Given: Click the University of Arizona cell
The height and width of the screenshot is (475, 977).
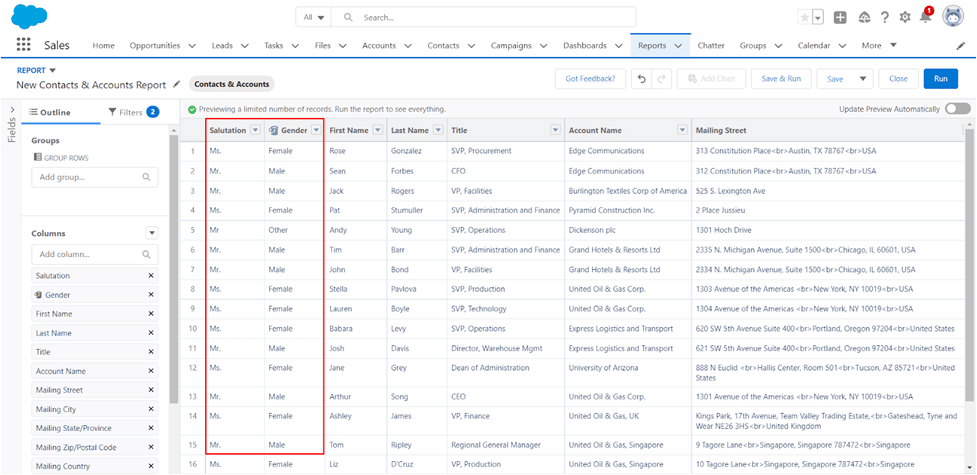Looking at the screenshot, I should coord(627,373).
